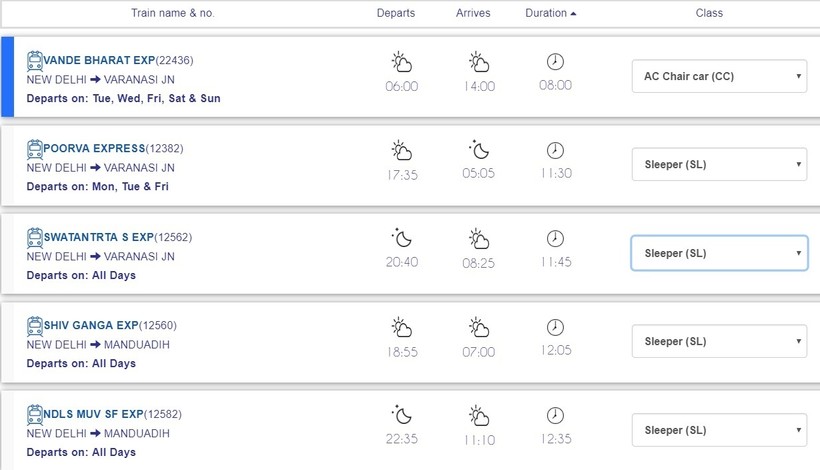The width and height of the screenshot is (820, 470).
Task: Click the Train name & no. column header
Action: coord(173,13)
